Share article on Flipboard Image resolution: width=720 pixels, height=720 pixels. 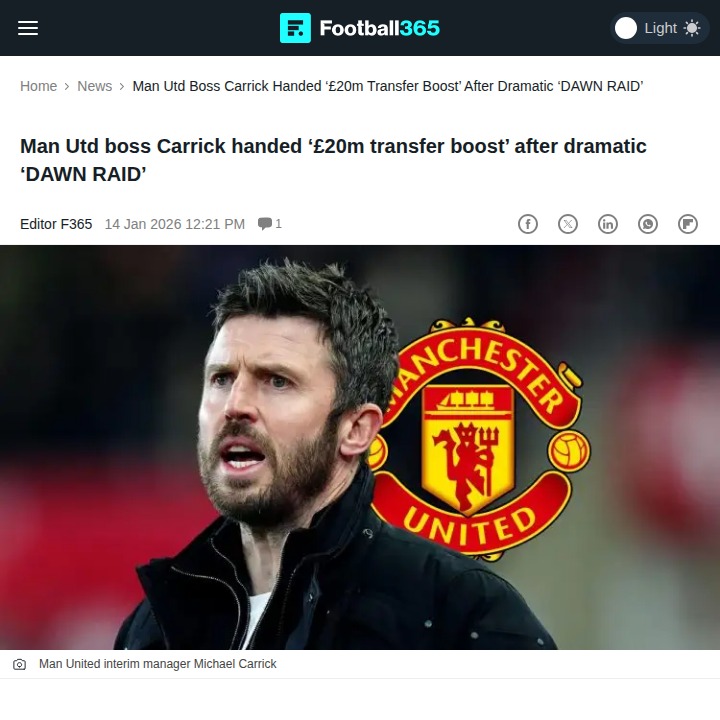[x=687, y=224]
